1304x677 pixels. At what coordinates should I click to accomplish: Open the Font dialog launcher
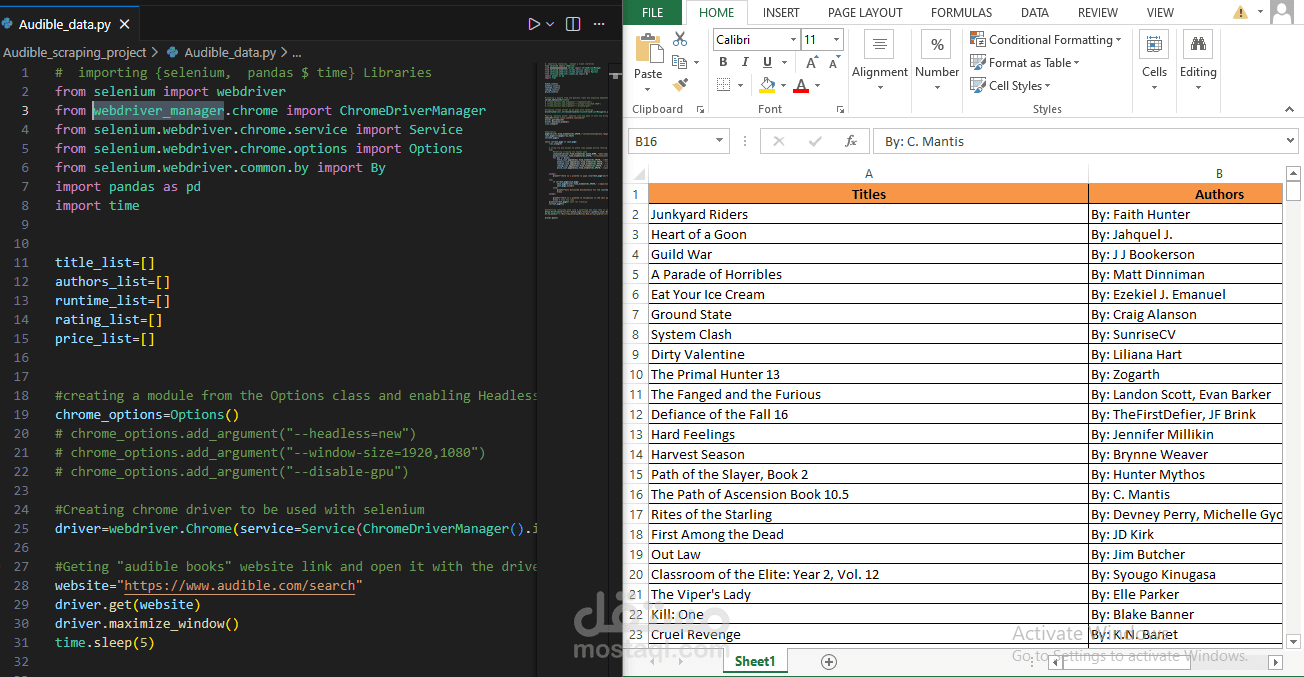[838, 110]
